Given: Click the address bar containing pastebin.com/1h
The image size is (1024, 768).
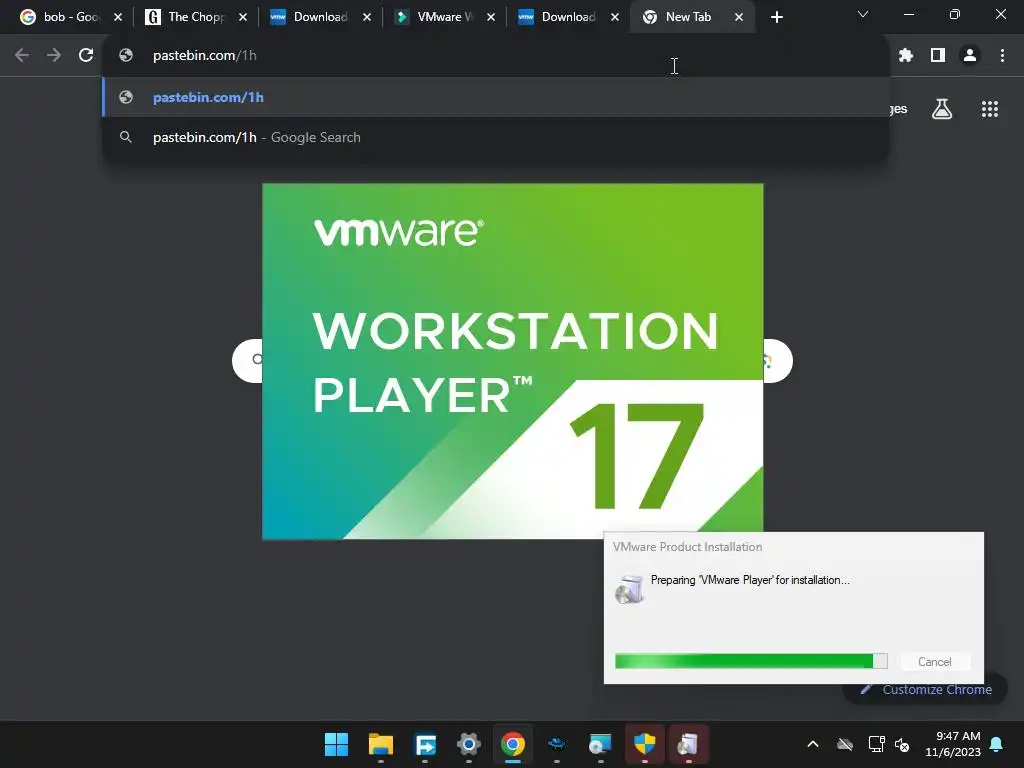Looking at the screenshot, I should [496, 56].
